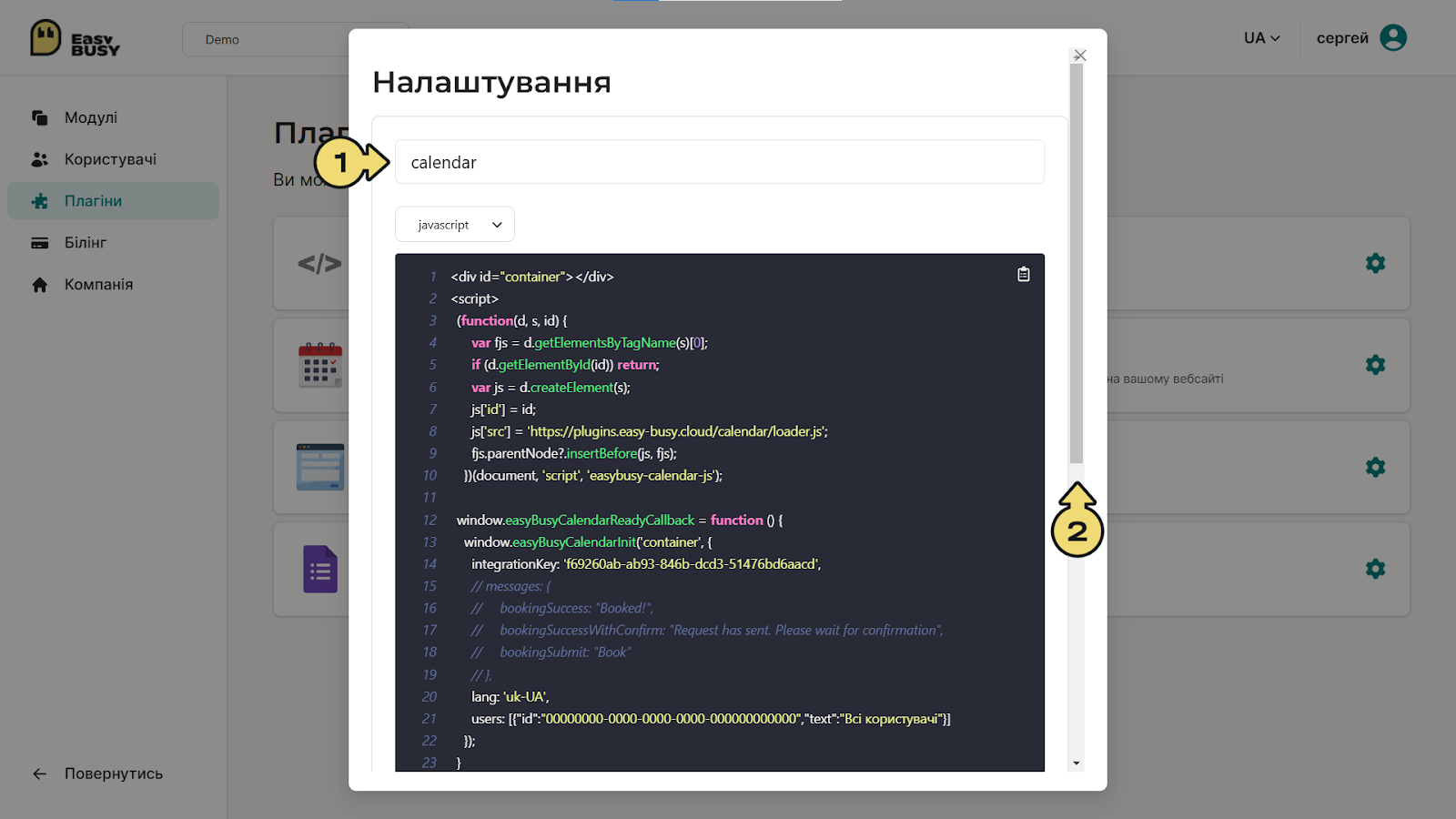
Task: Open settings gear of the first plugin card
Action: click(x=1376, y=263)
